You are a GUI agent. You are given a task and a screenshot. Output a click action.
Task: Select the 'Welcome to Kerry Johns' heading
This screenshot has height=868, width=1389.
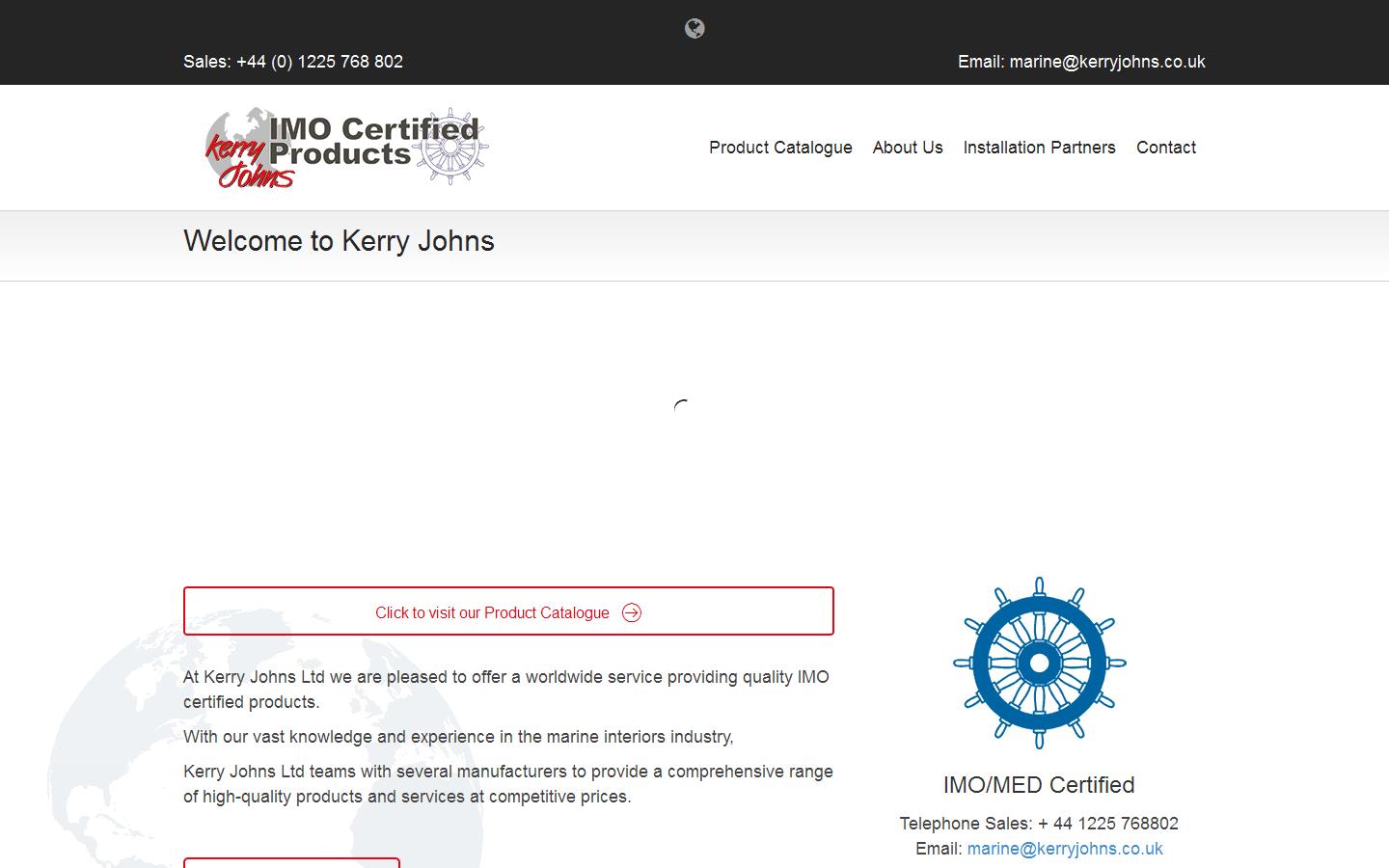coord(339,241)
